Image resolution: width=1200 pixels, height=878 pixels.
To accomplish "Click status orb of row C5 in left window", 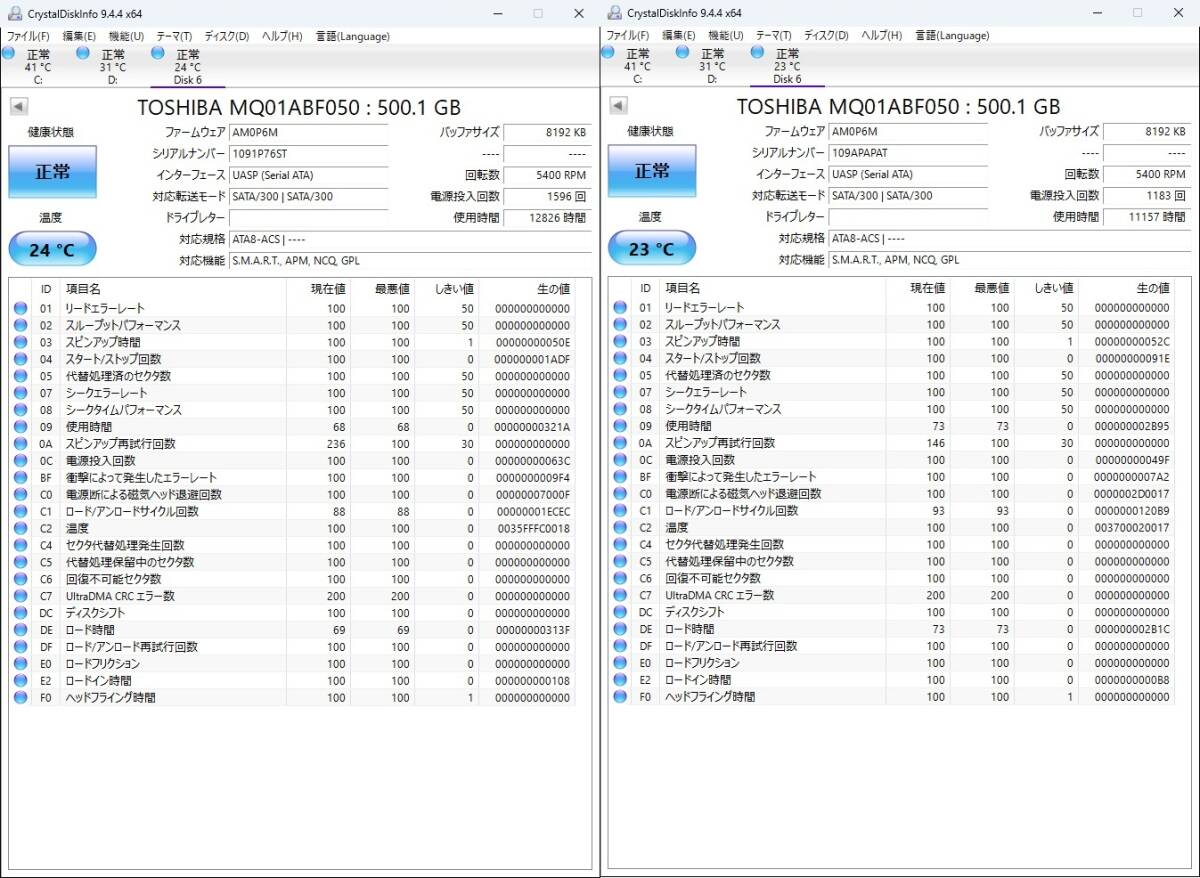I will pyautogui.click(x=21, y=562).
